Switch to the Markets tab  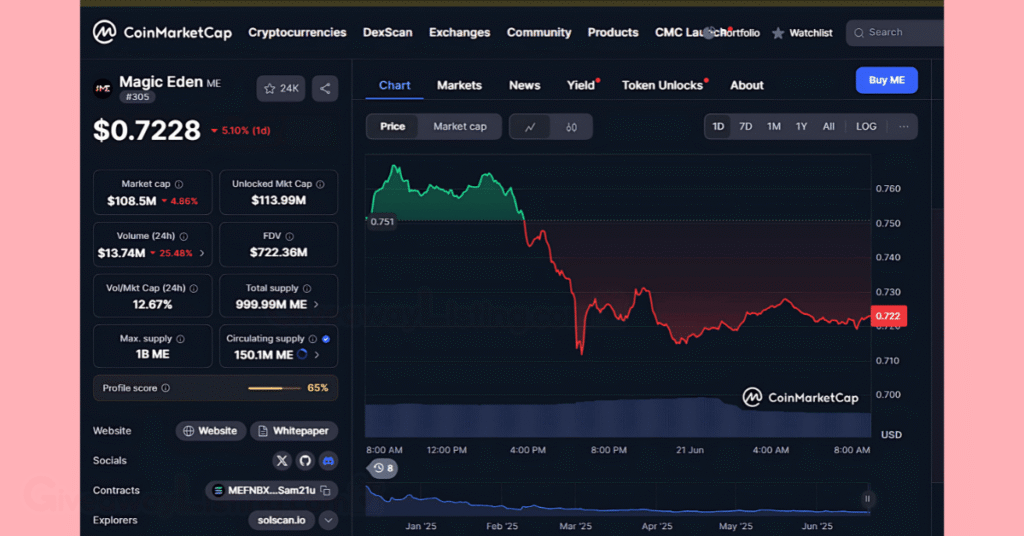click(459, 86)
